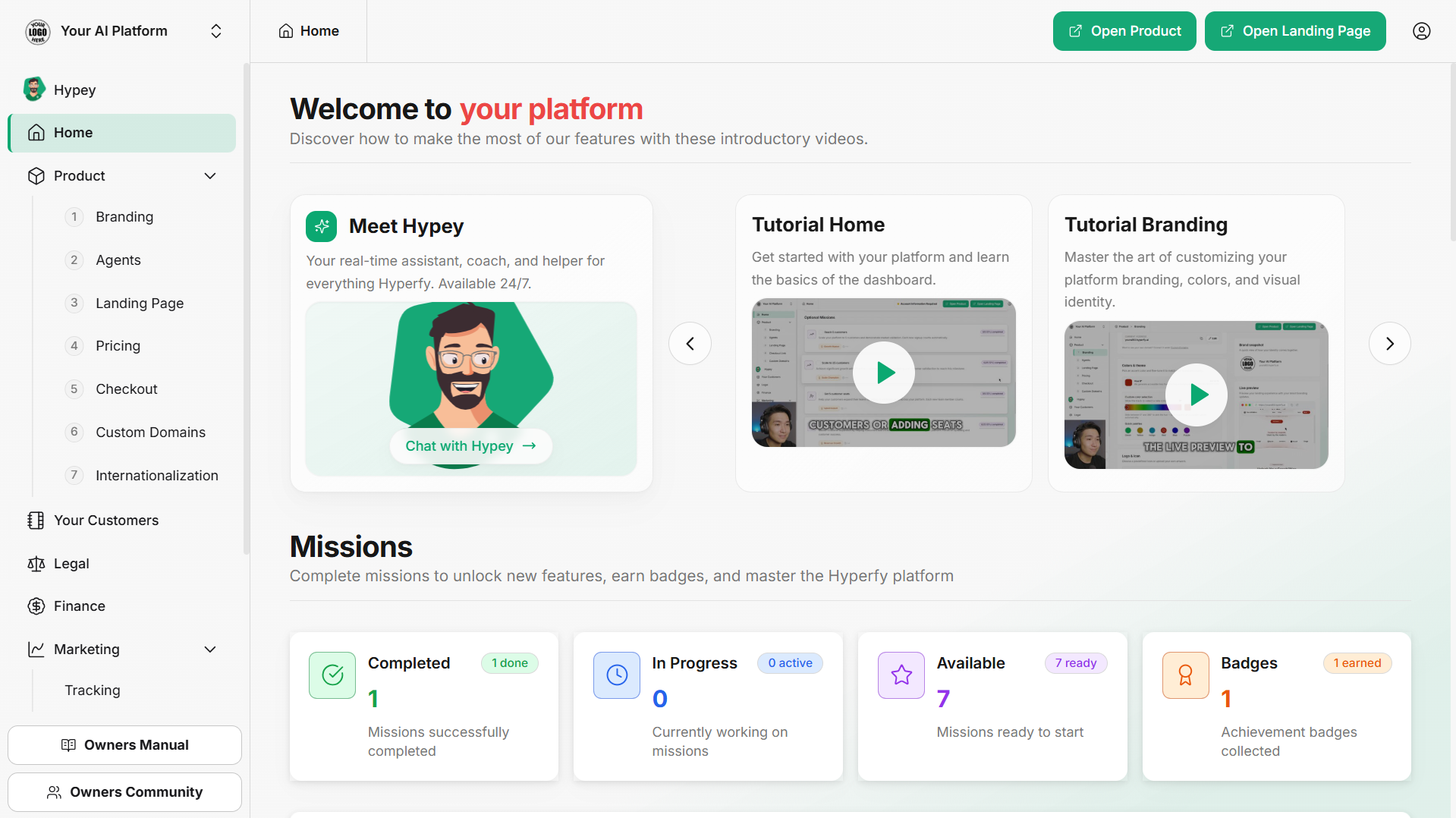Click the 7 ready badge
The image size is (1456, 818).
pos(1076,663)
